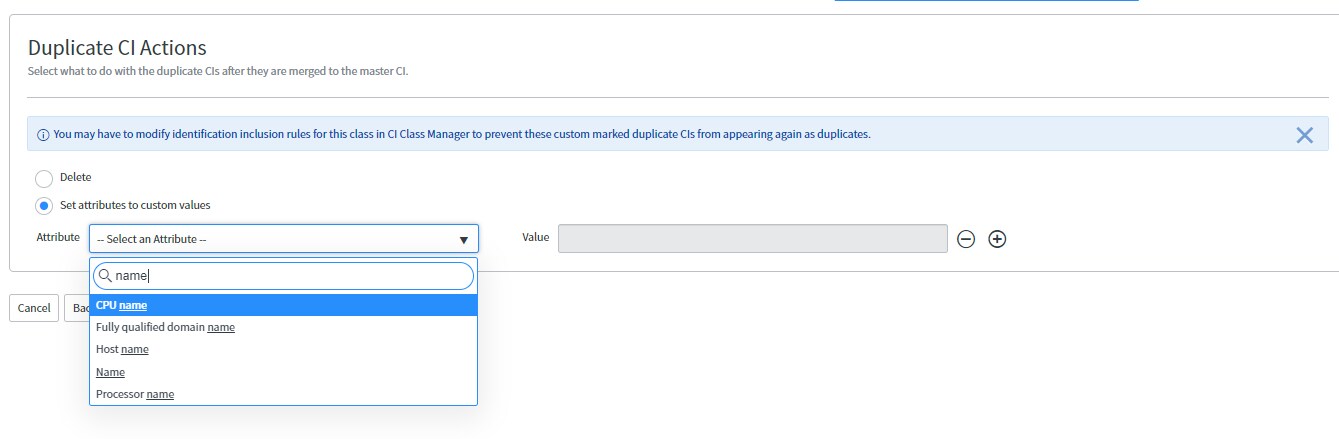
Task: Choose CPU name from the attribute list
Action: (x=284, y=305)
